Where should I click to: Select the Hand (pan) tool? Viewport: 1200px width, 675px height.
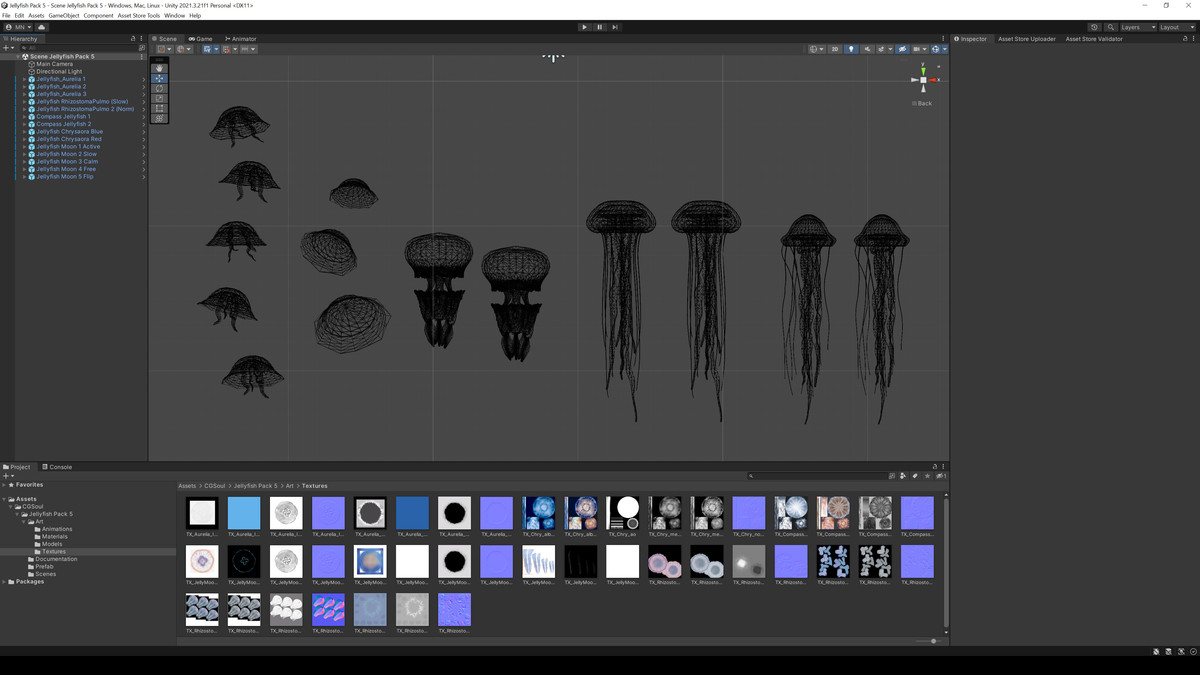(159, 67)
